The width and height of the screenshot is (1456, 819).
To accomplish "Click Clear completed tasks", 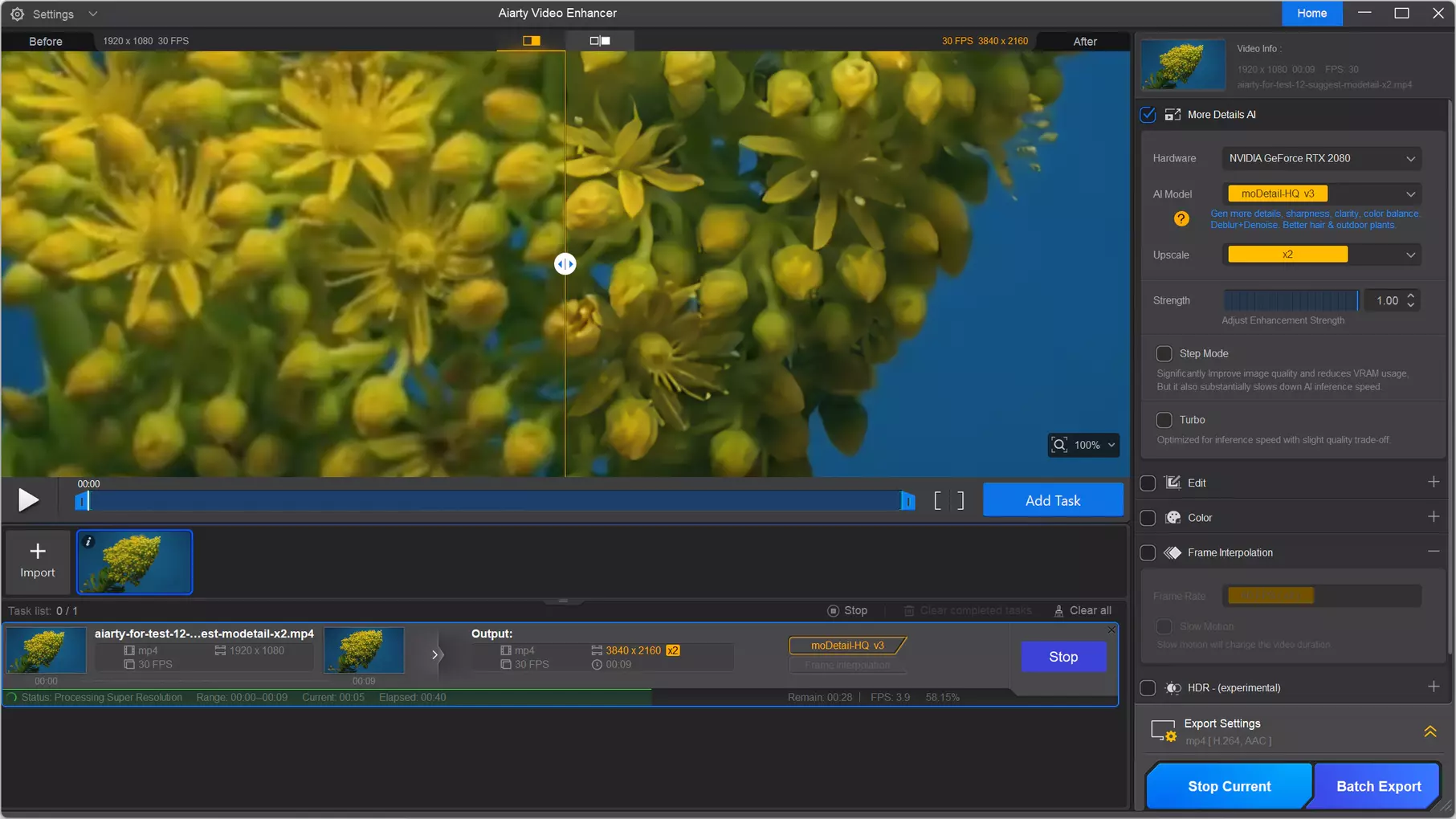I will [968, 610].
